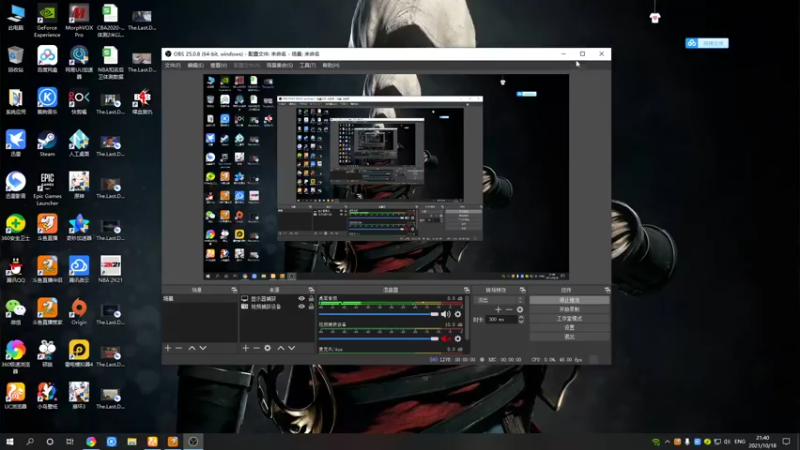Pop out the Scenes dock panel
Screen dimensions: 800x450
click(234, 290)
